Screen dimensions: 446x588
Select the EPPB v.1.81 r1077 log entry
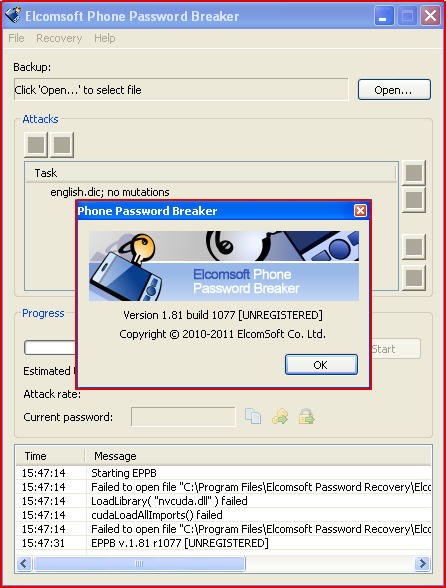click(224, 543)
